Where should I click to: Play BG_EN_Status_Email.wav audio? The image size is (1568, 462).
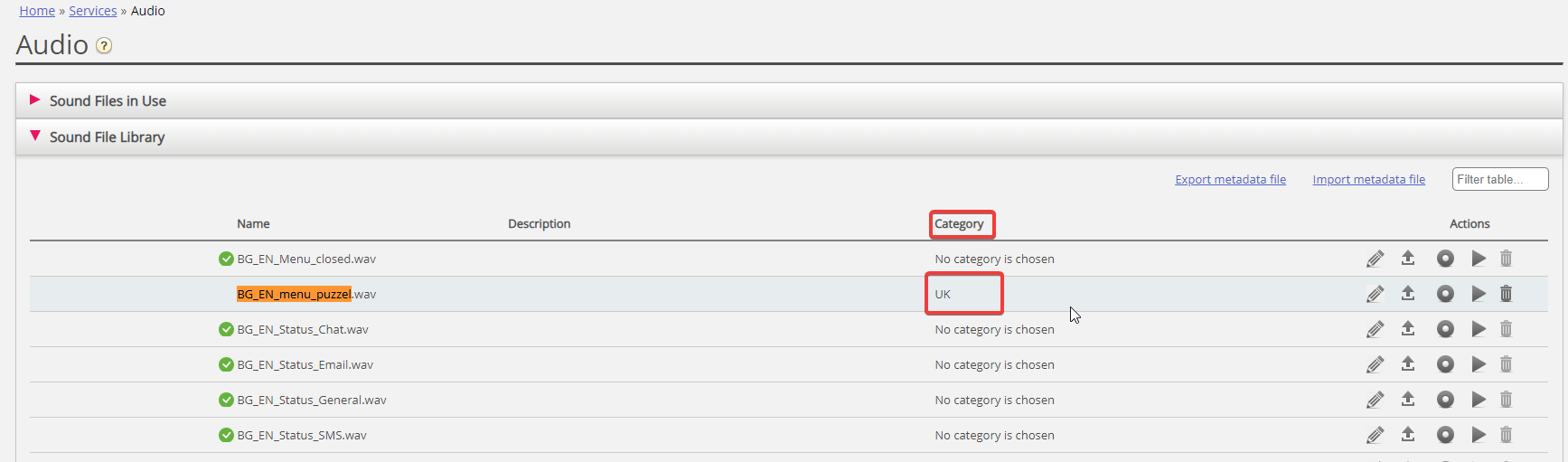tap(1479, 364)
